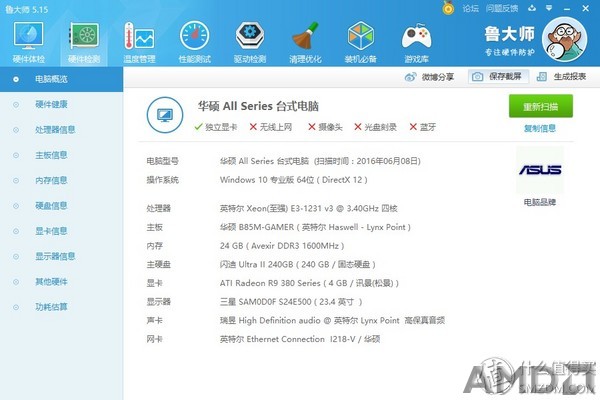This screenshot has width=600, height=400.
Task: Select 硬件健康 in sidebar
Action: pyautogui.click(x=51, y=104)
